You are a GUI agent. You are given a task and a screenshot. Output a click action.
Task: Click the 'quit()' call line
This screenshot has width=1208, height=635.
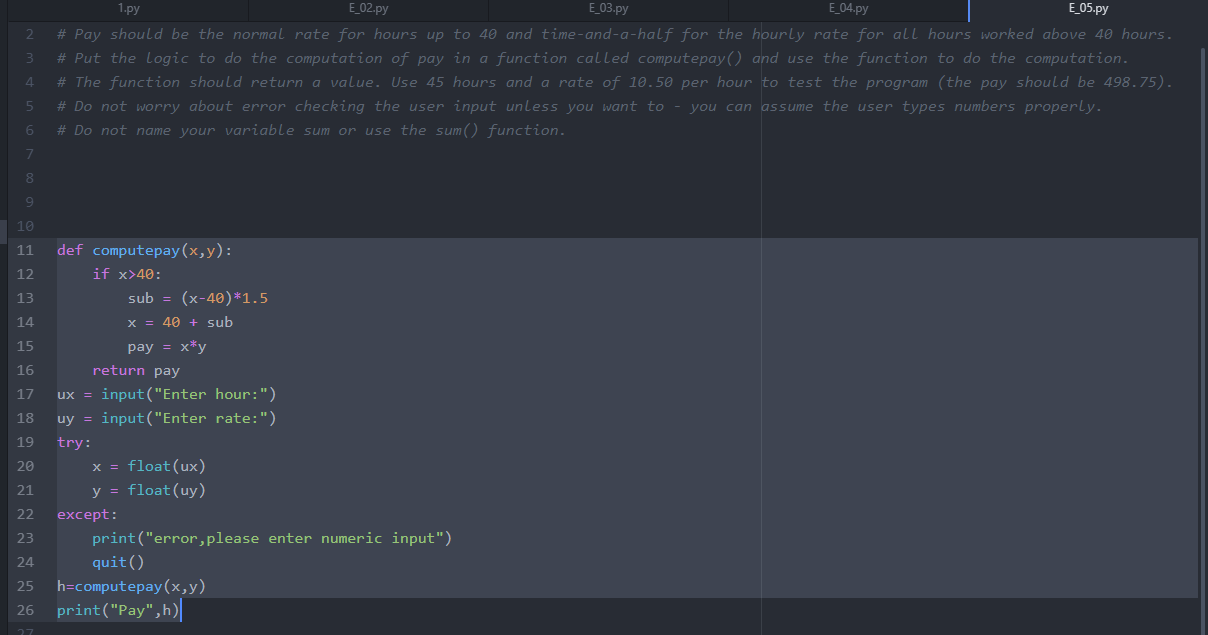118,562
